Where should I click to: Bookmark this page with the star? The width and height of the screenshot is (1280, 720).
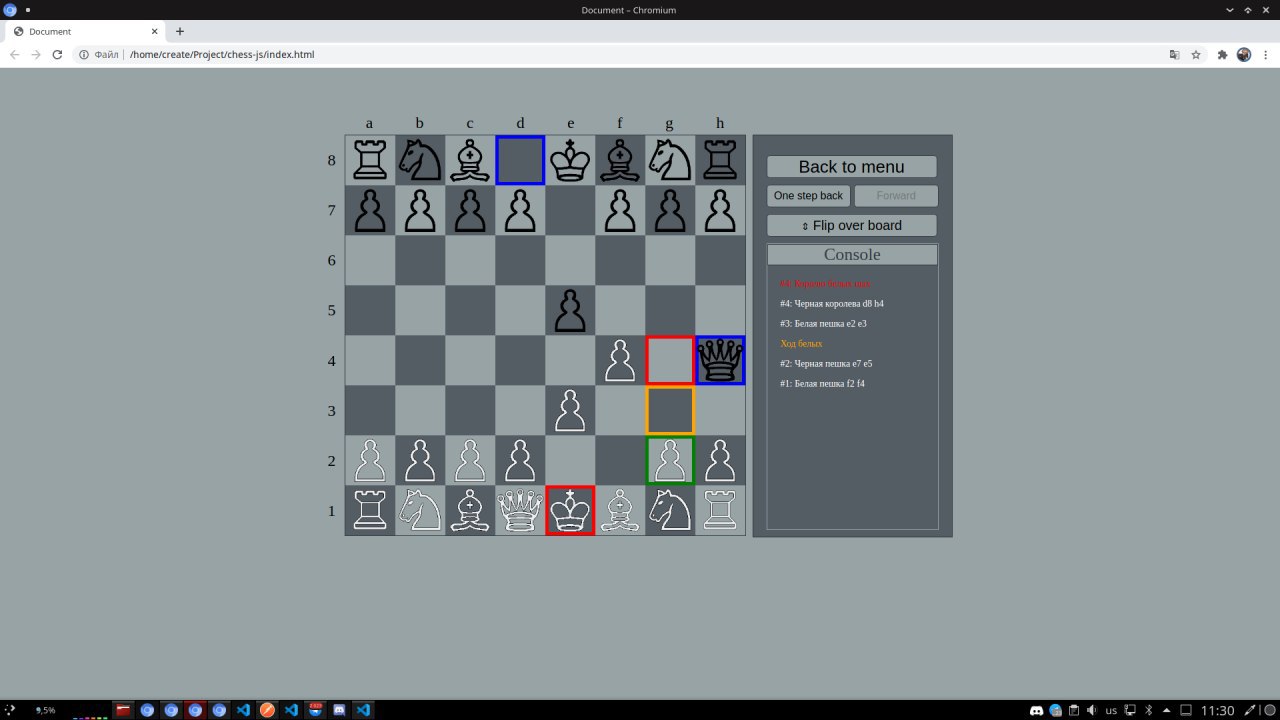click(1196, 54)
